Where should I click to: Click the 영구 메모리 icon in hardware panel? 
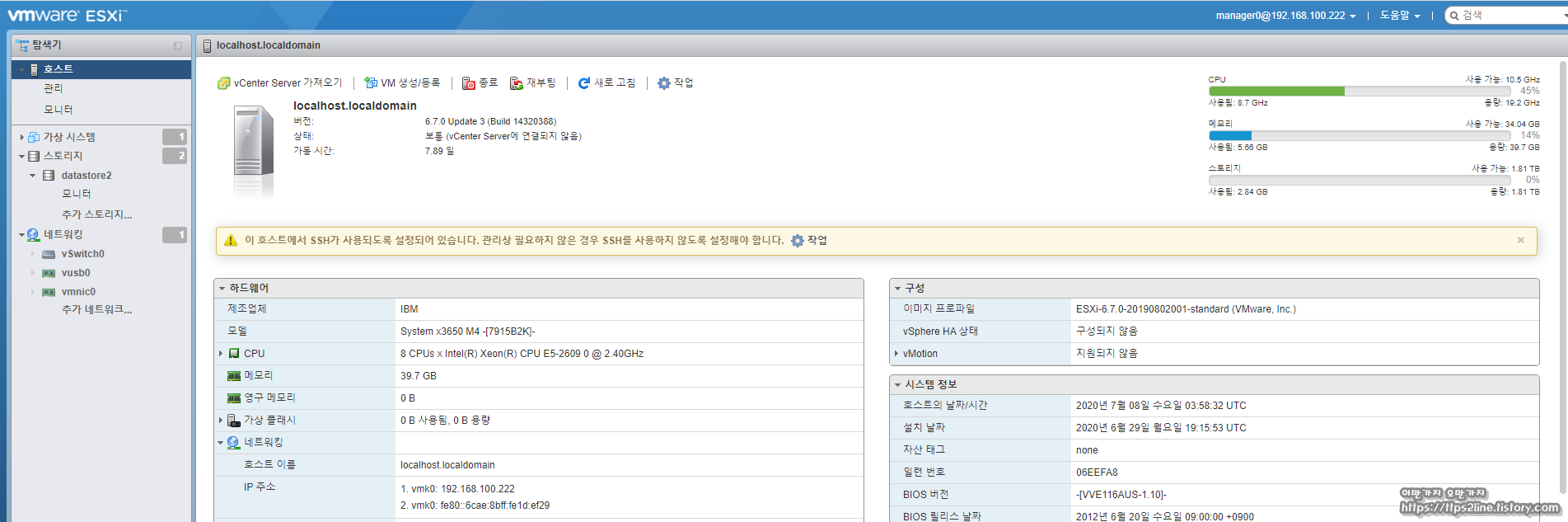(x=234, y=397)
